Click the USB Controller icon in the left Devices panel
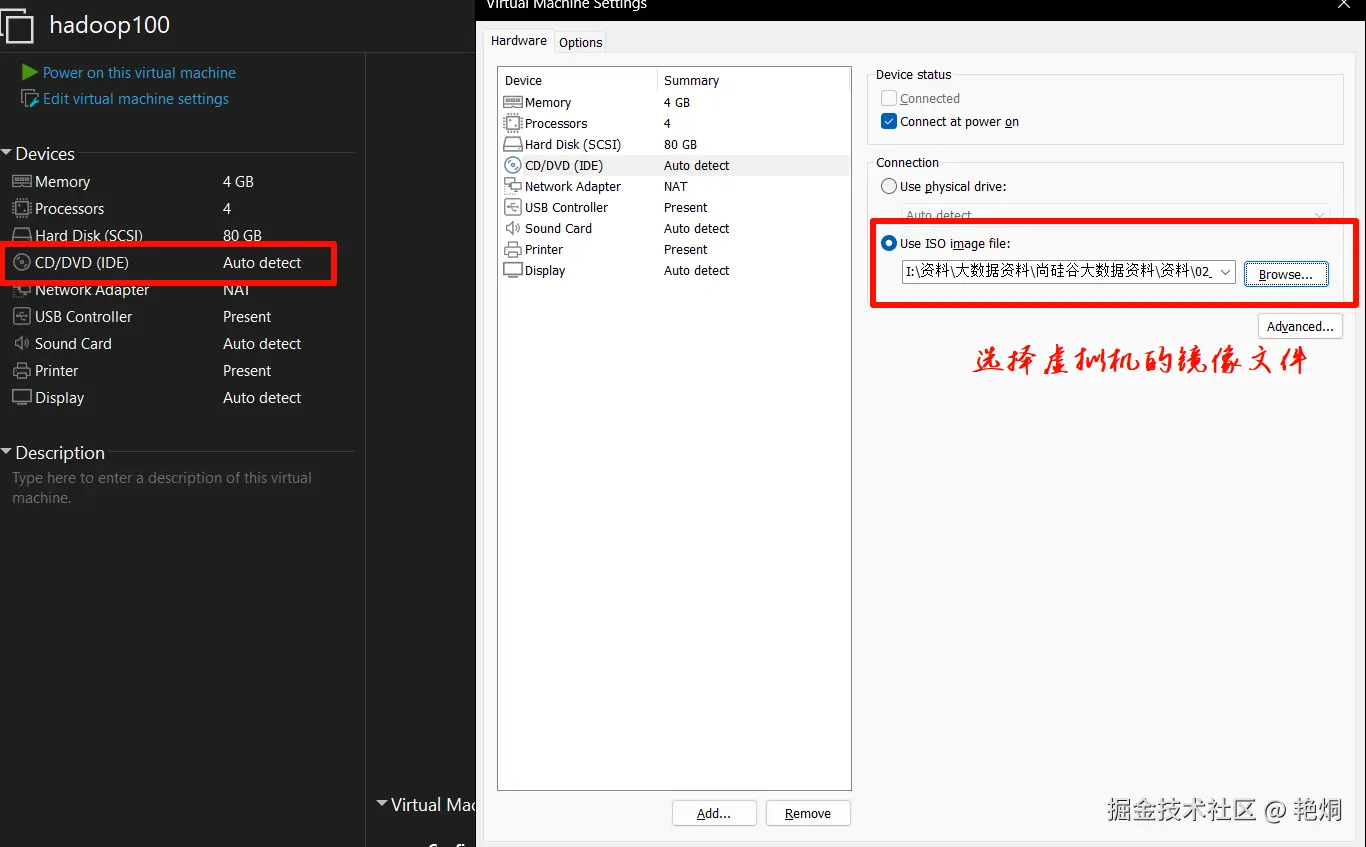 [22, 316]
